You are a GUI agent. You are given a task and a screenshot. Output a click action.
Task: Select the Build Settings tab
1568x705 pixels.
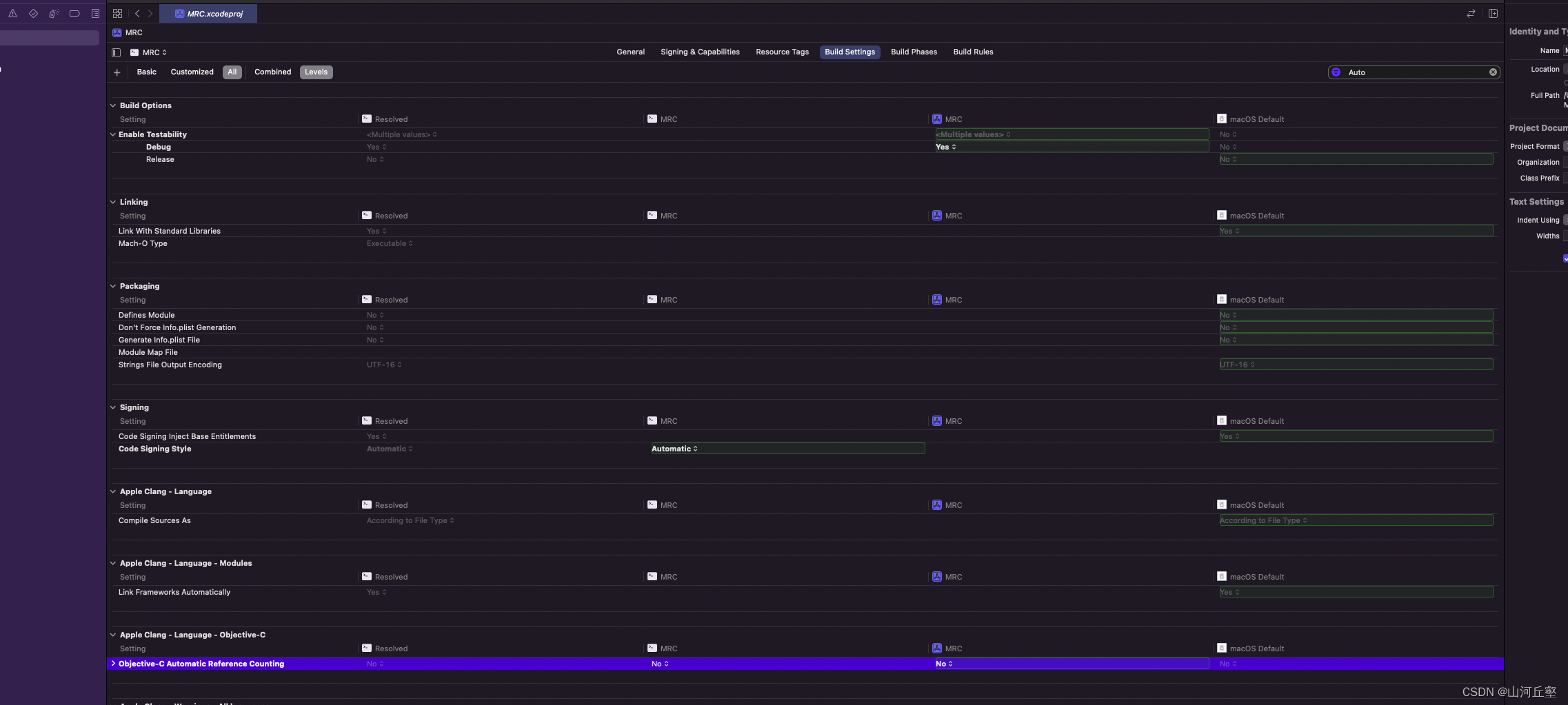click(x=850, y=52)
